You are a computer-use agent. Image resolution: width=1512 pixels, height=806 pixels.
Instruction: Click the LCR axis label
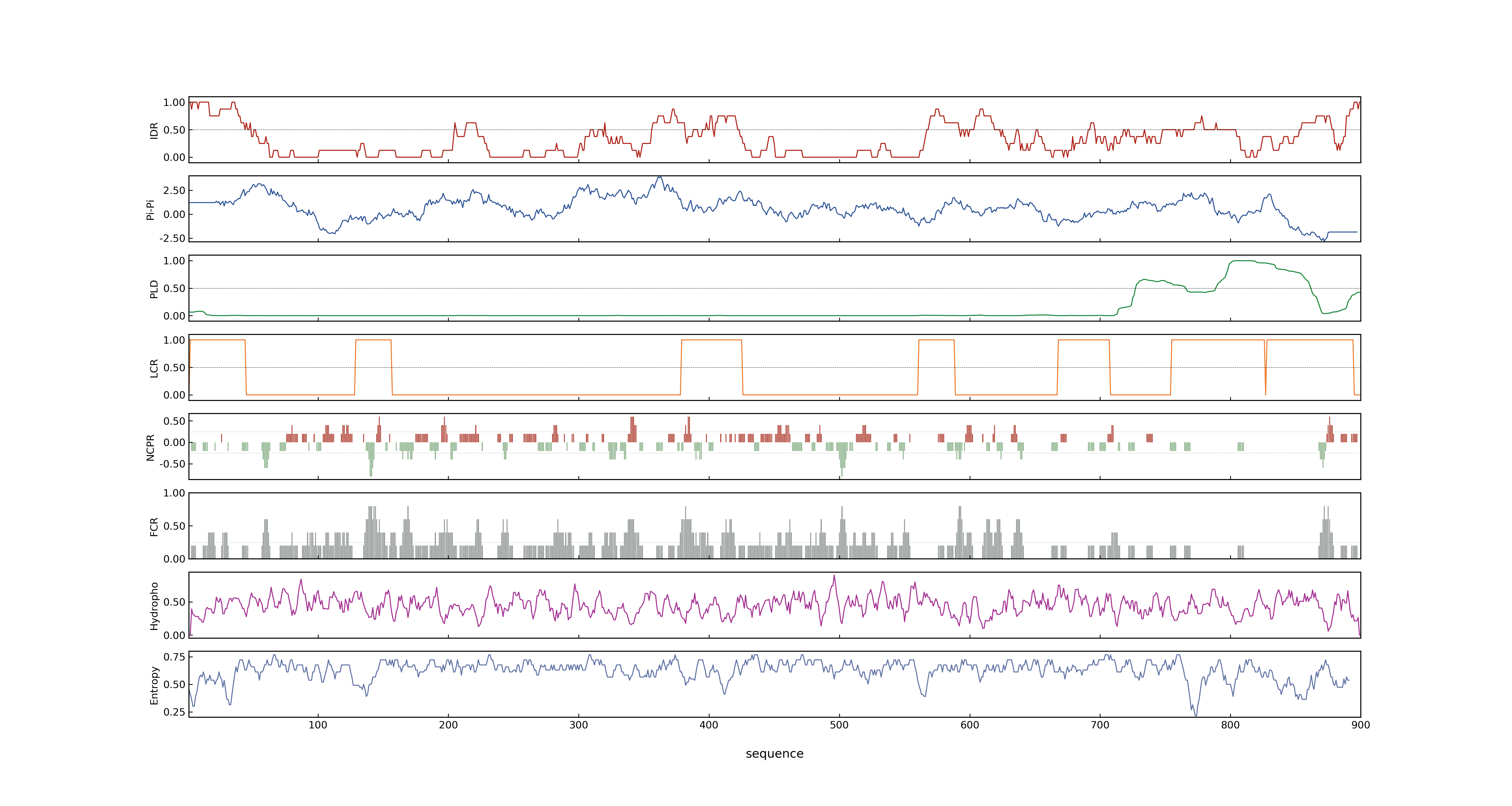[x=154, y=368]
